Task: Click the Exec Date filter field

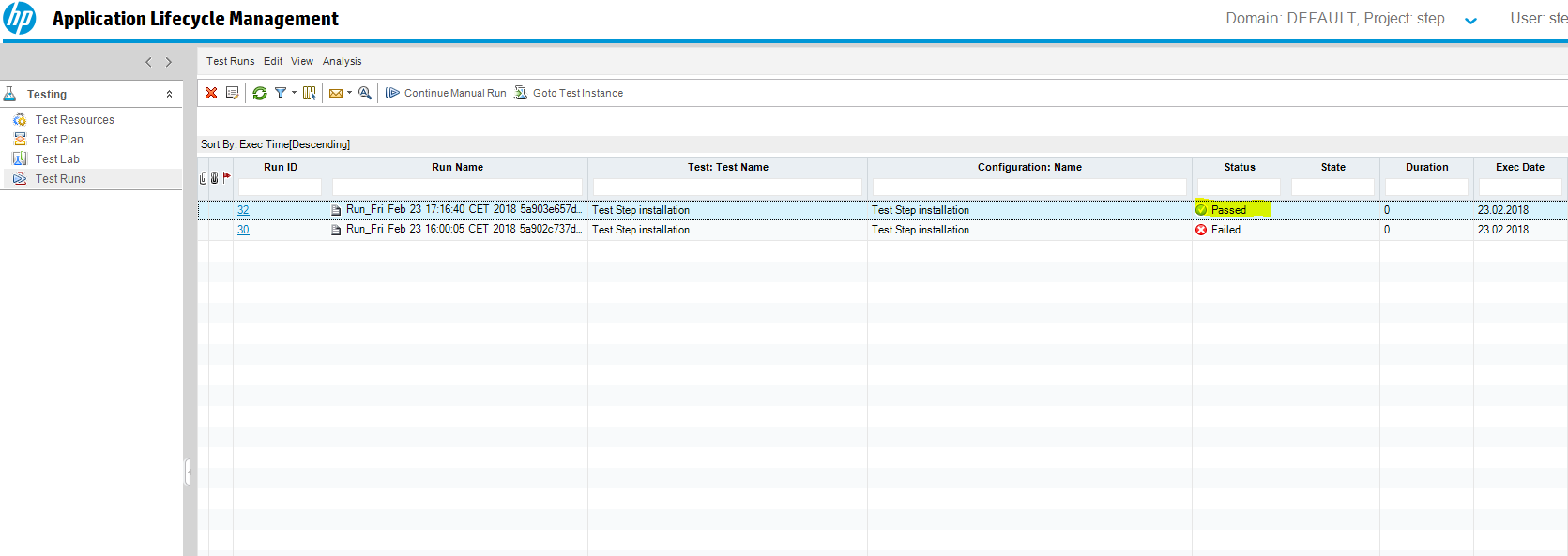Action: pyautogui.click(x=1520, y=187)
